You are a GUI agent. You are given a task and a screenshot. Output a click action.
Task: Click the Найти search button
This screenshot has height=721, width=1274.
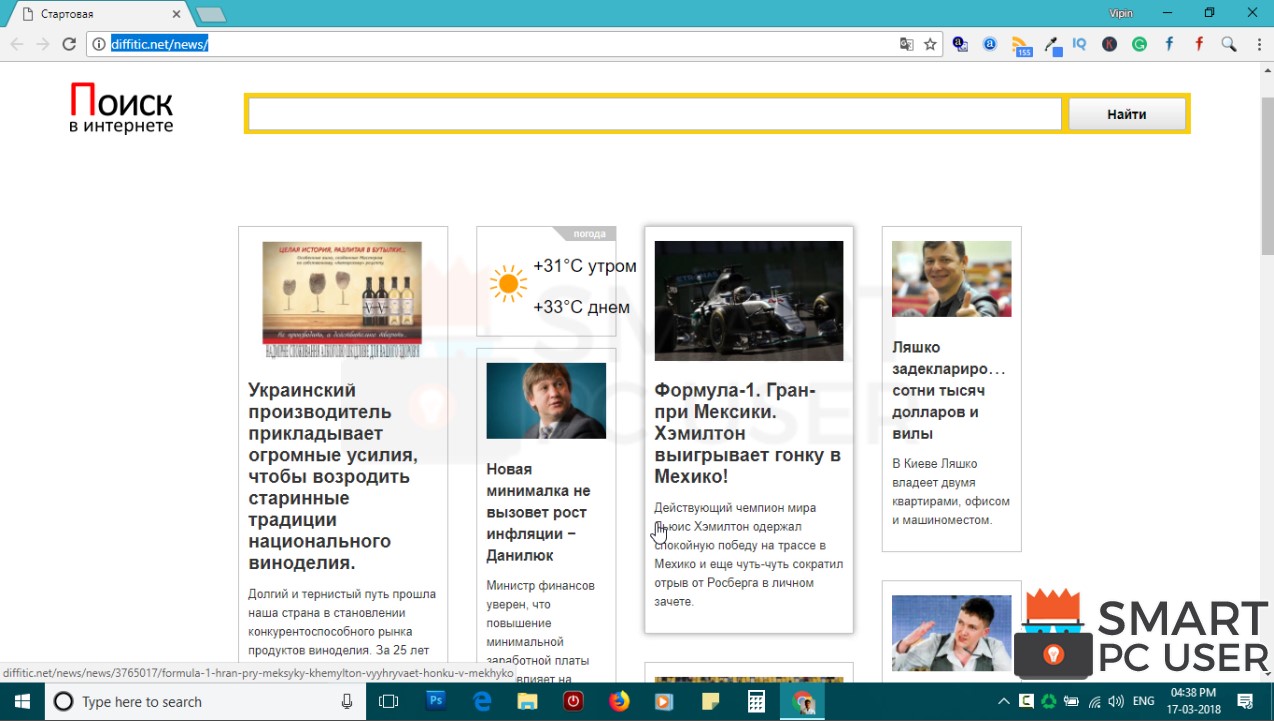pyautogui.click(x=1127, y=114)
